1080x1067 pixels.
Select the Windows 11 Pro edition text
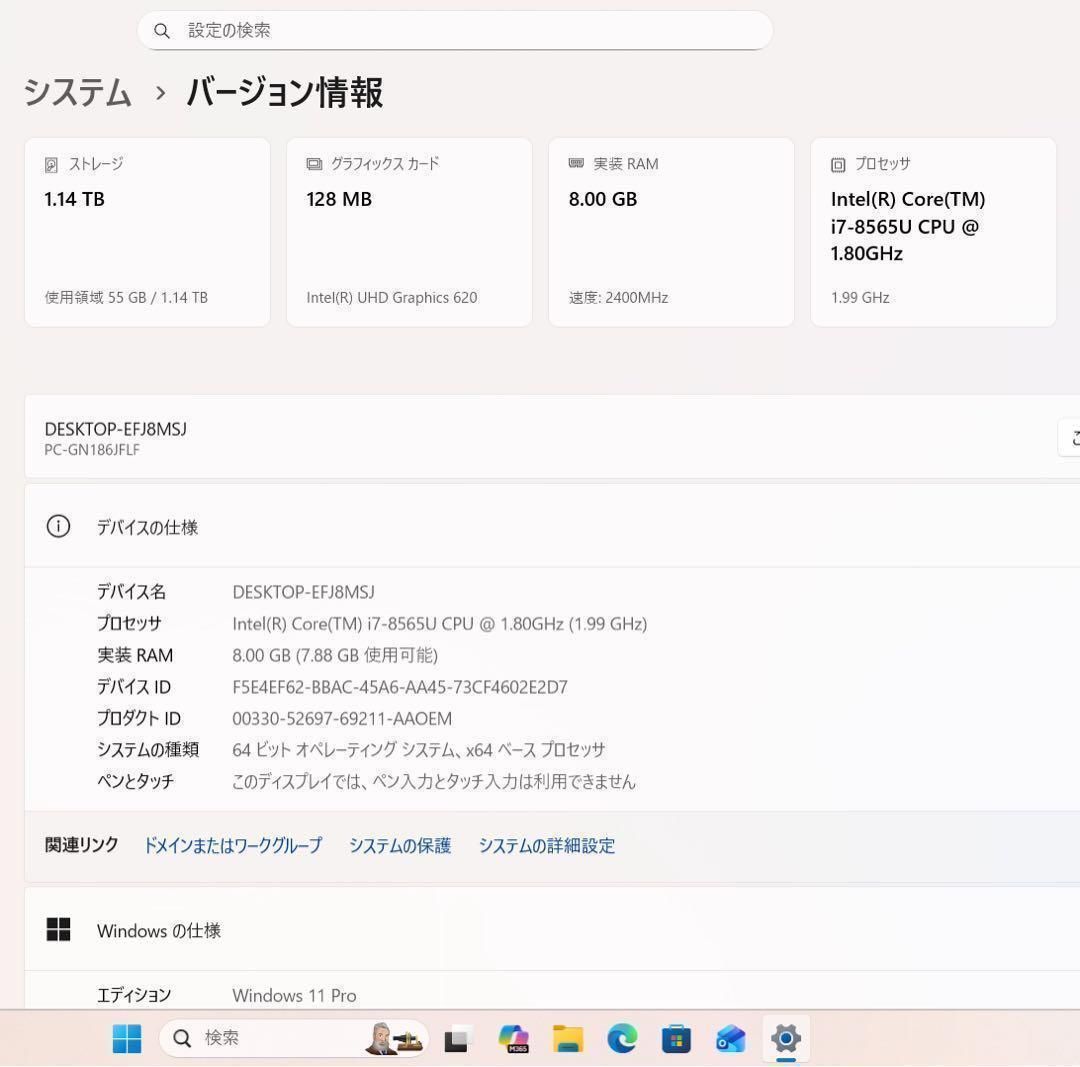click(294, 995)
